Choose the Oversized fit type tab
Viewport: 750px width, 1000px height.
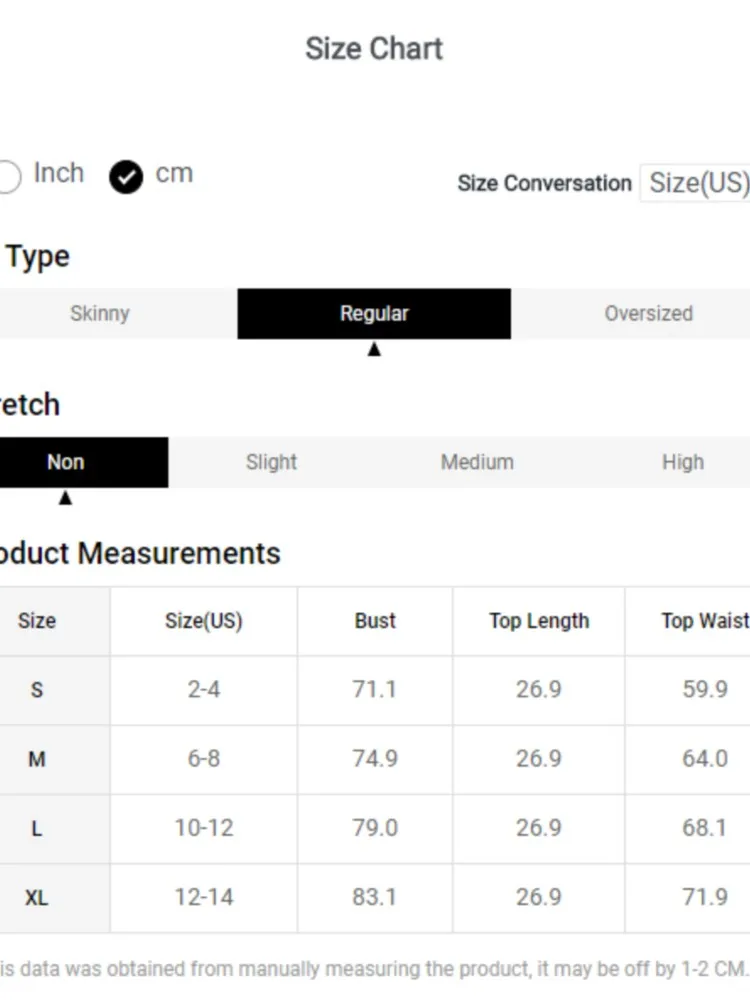click(x=648, y=314)
